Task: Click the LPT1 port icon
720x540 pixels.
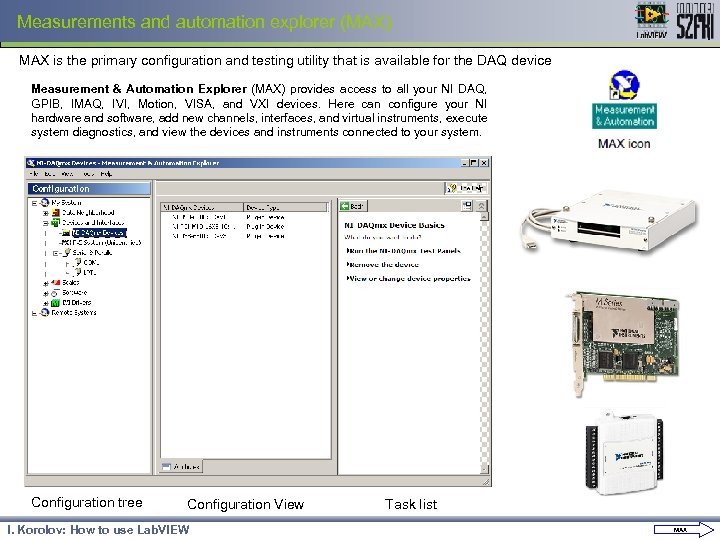Action: 78,272
